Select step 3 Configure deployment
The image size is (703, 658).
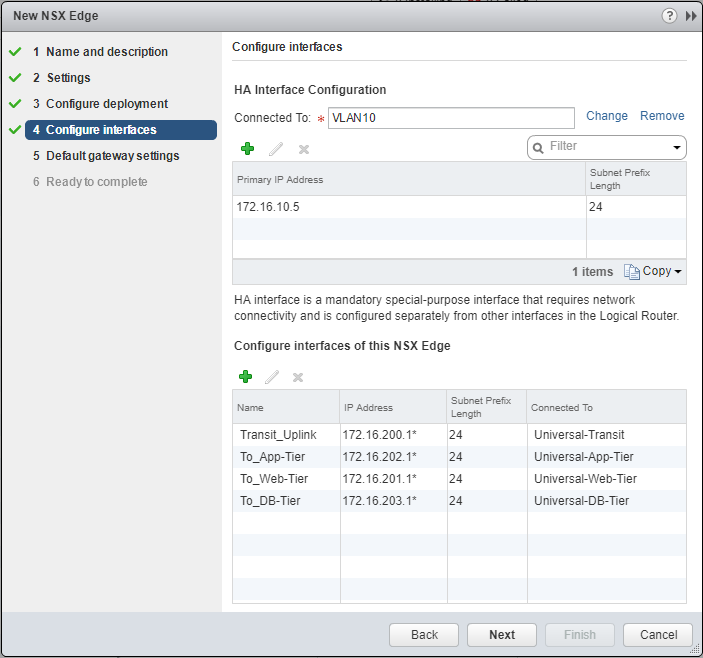[x=106, y=104]
